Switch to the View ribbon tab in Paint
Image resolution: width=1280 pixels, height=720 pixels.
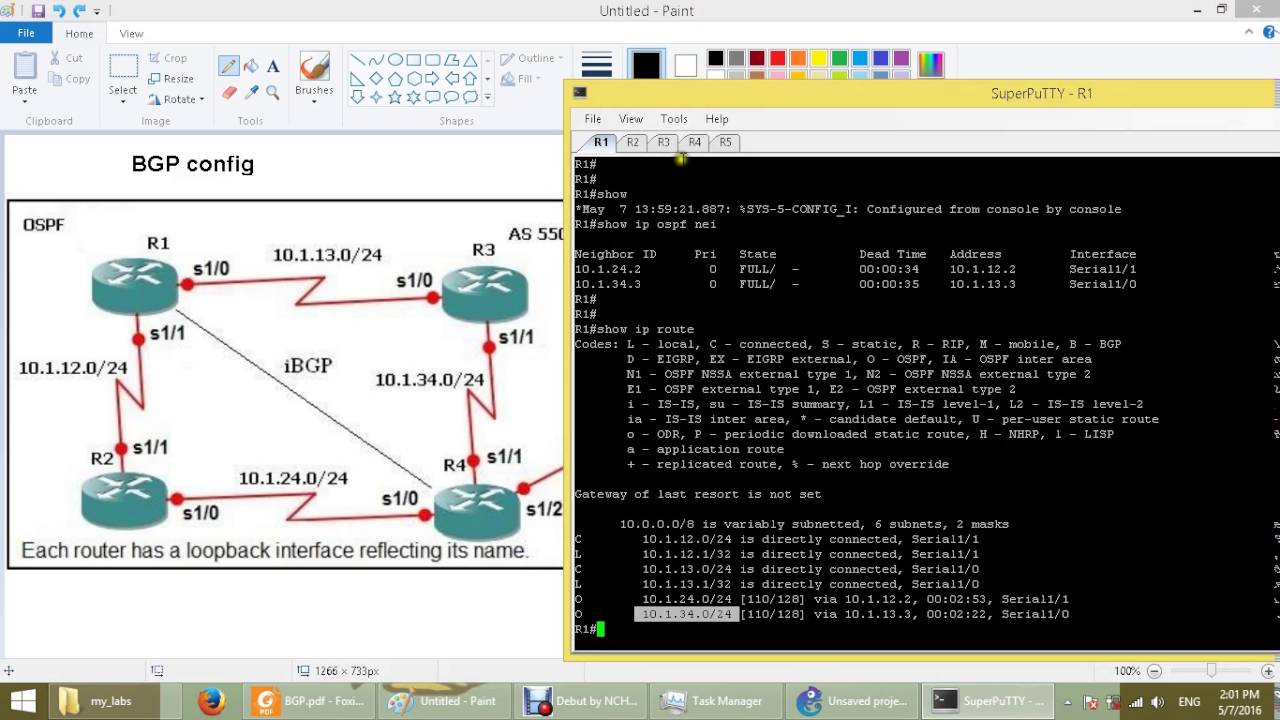point(131,33)
